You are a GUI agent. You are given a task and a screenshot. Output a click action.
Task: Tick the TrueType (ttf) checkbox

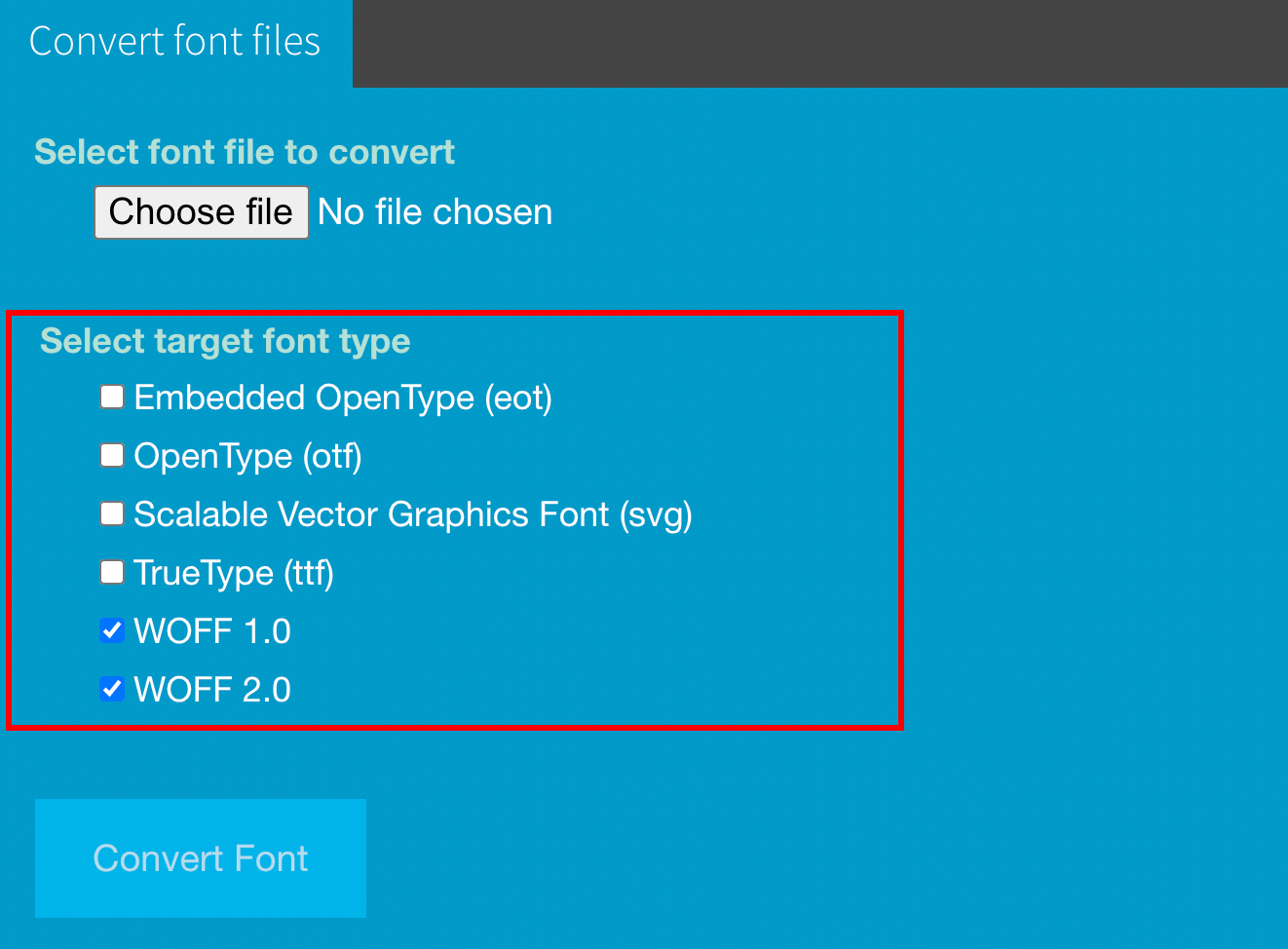(x=112, y=572)
